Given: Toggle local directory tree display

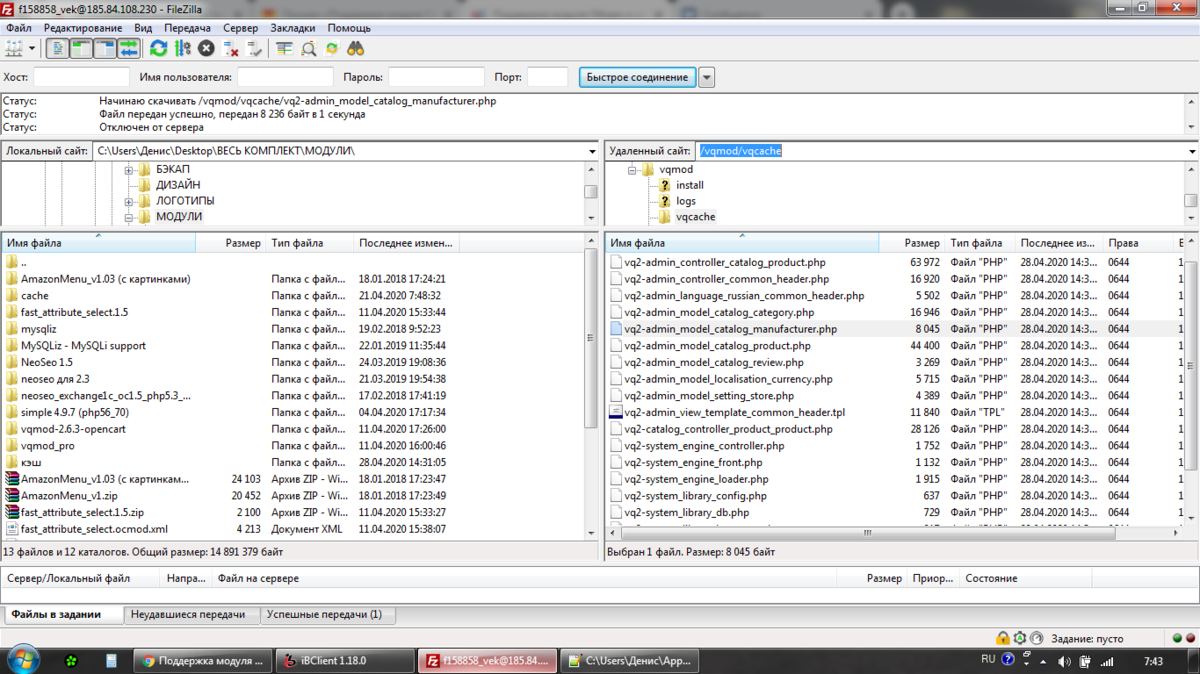Looking at the screenshot, I should tap(80, 48).
